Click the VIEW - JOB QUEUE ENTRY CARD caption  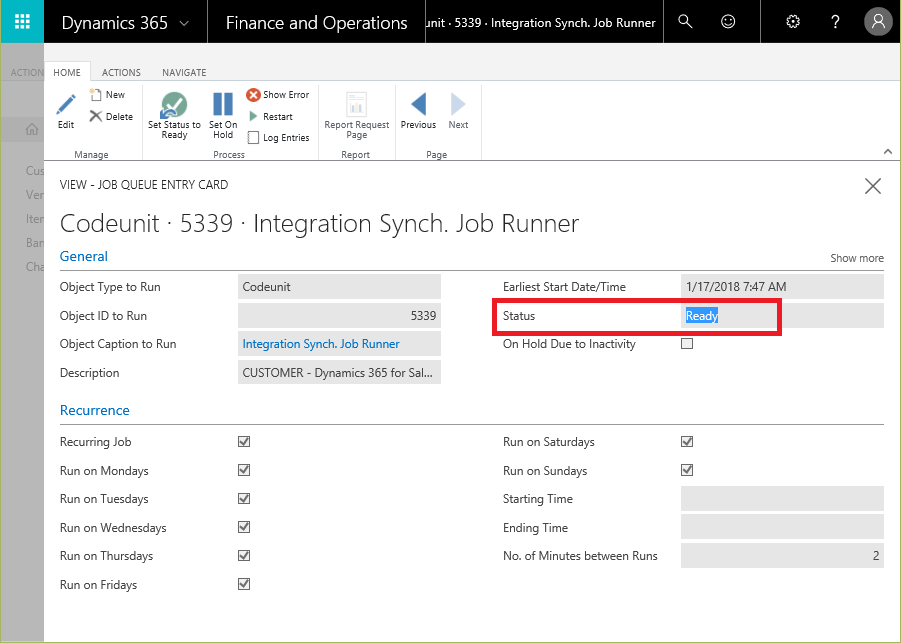click(144, 185)
